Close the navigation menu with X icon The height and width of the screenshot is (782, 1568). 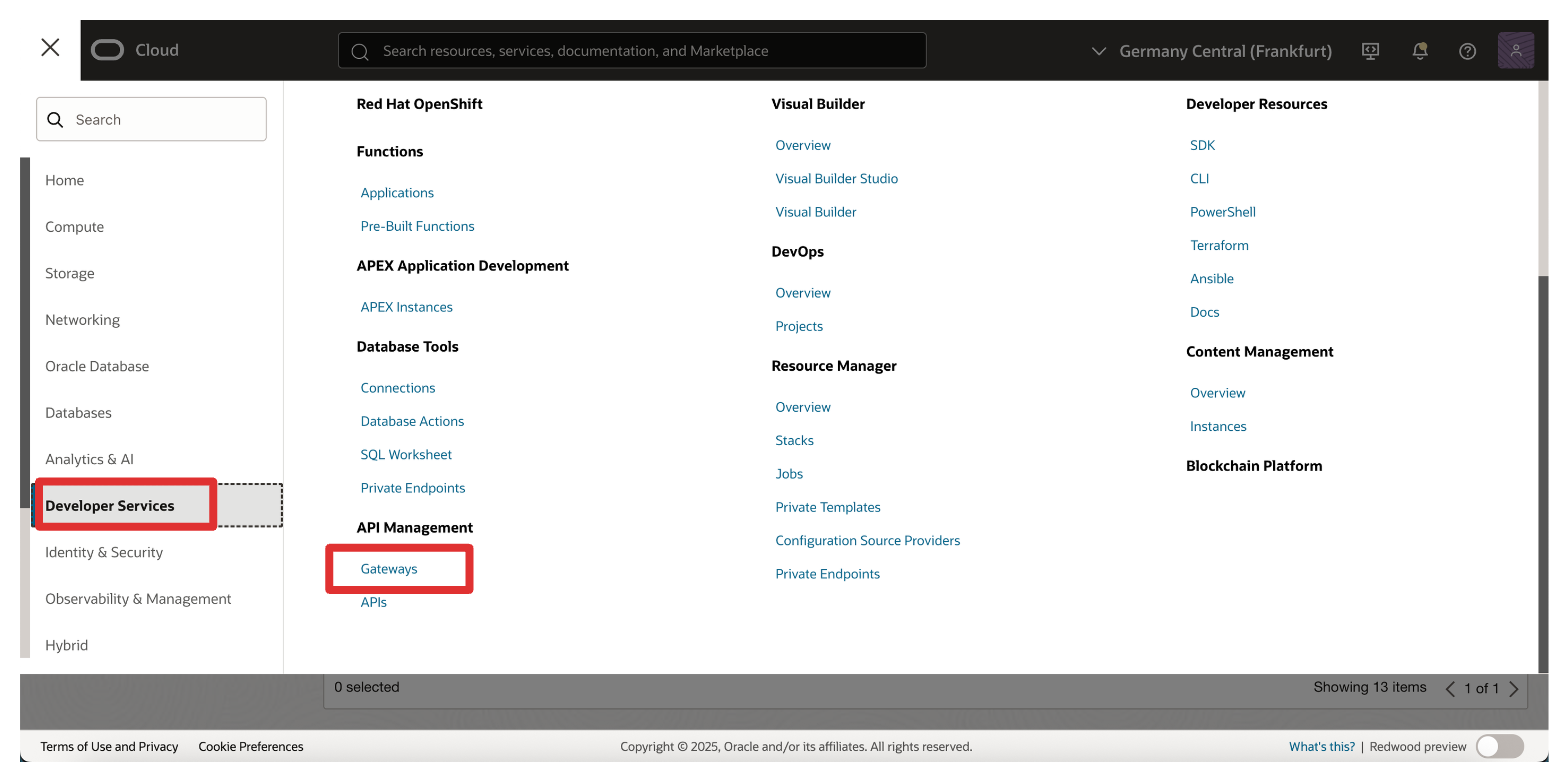coord(50,48)
